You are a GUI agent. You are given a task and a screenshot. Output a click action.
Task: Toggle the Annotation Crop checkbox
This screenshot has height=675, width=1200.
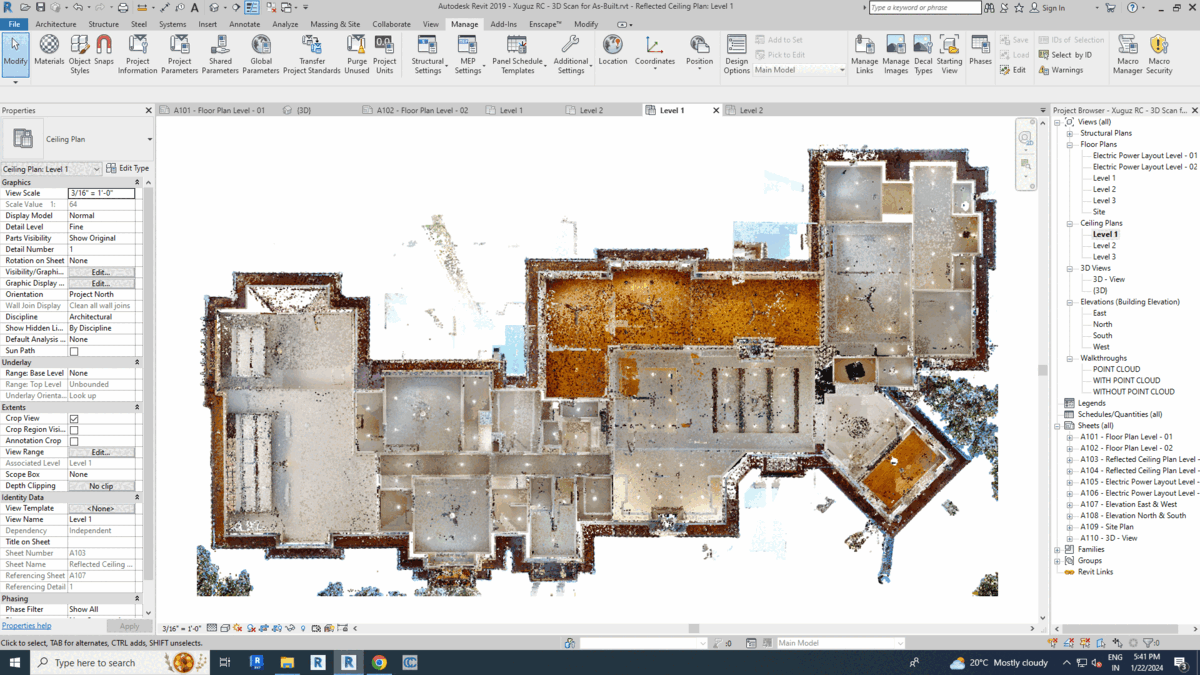(74, 441)
